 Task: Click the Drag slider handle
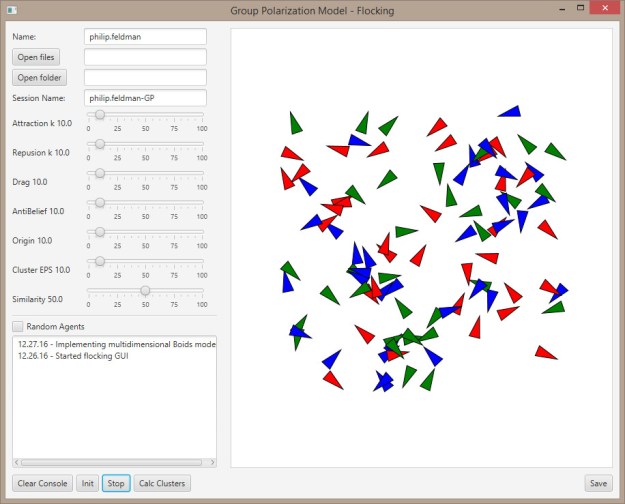click(x=100, y=173)
